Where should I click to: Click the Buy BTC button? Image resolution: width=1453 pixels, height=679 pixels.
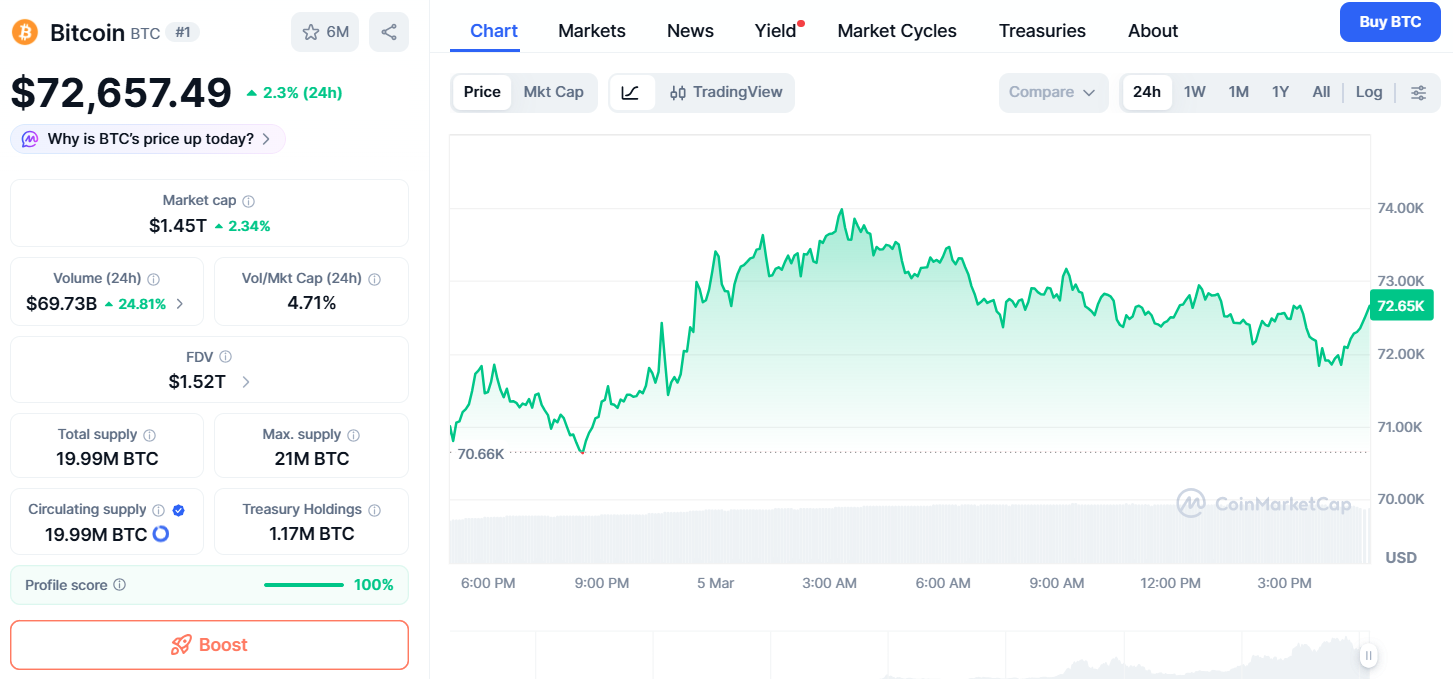(1390, 22)
